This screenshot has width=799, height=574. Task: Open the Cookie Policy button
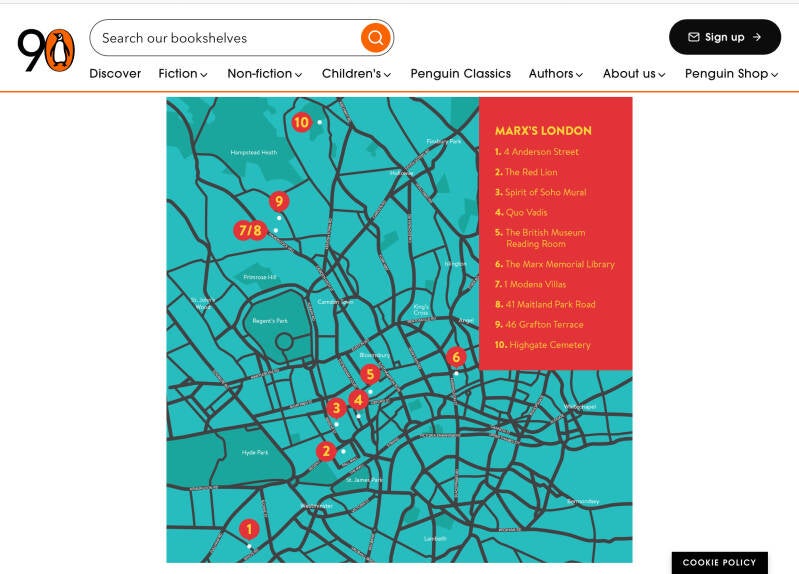click(720, 562)
